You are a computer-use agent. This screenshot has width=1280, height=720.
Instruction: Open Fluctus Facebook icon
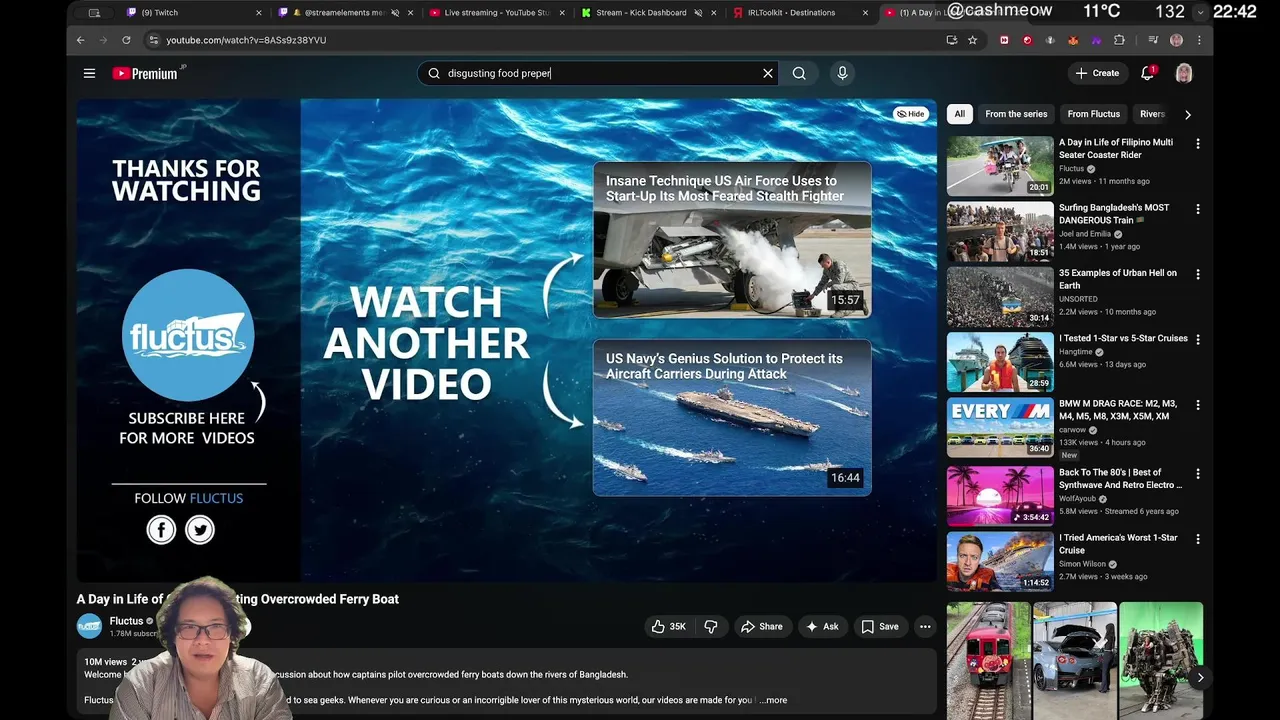[x=161, y=530]
